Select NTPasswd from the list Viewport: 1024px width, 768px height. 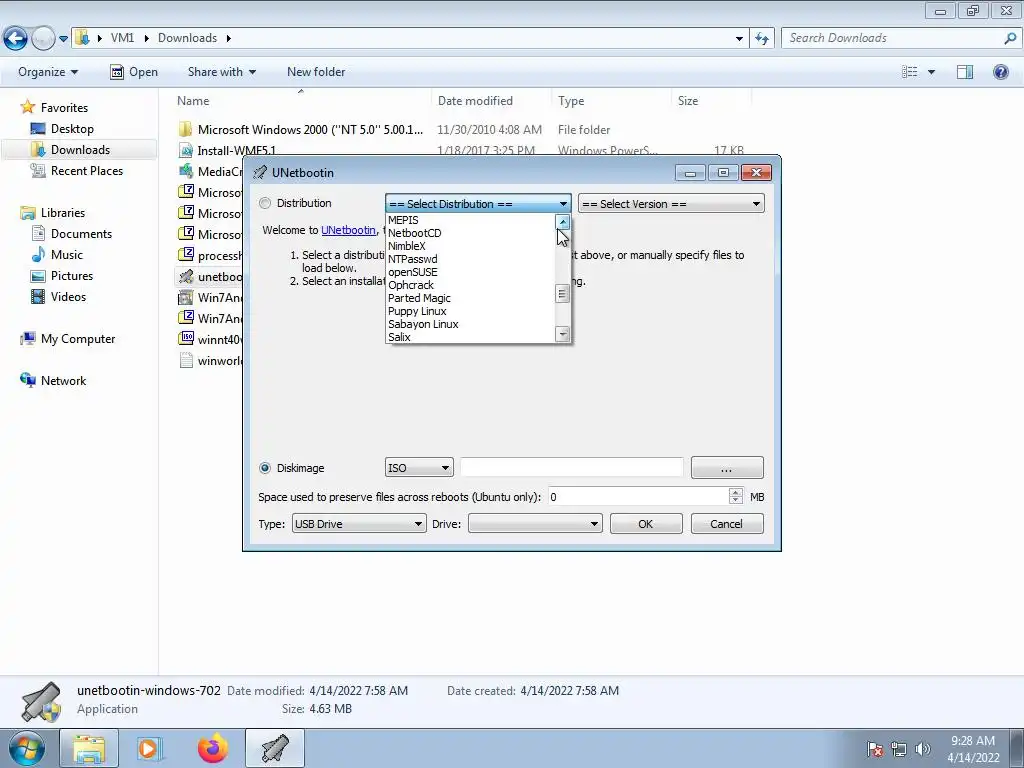coord(413,259)
